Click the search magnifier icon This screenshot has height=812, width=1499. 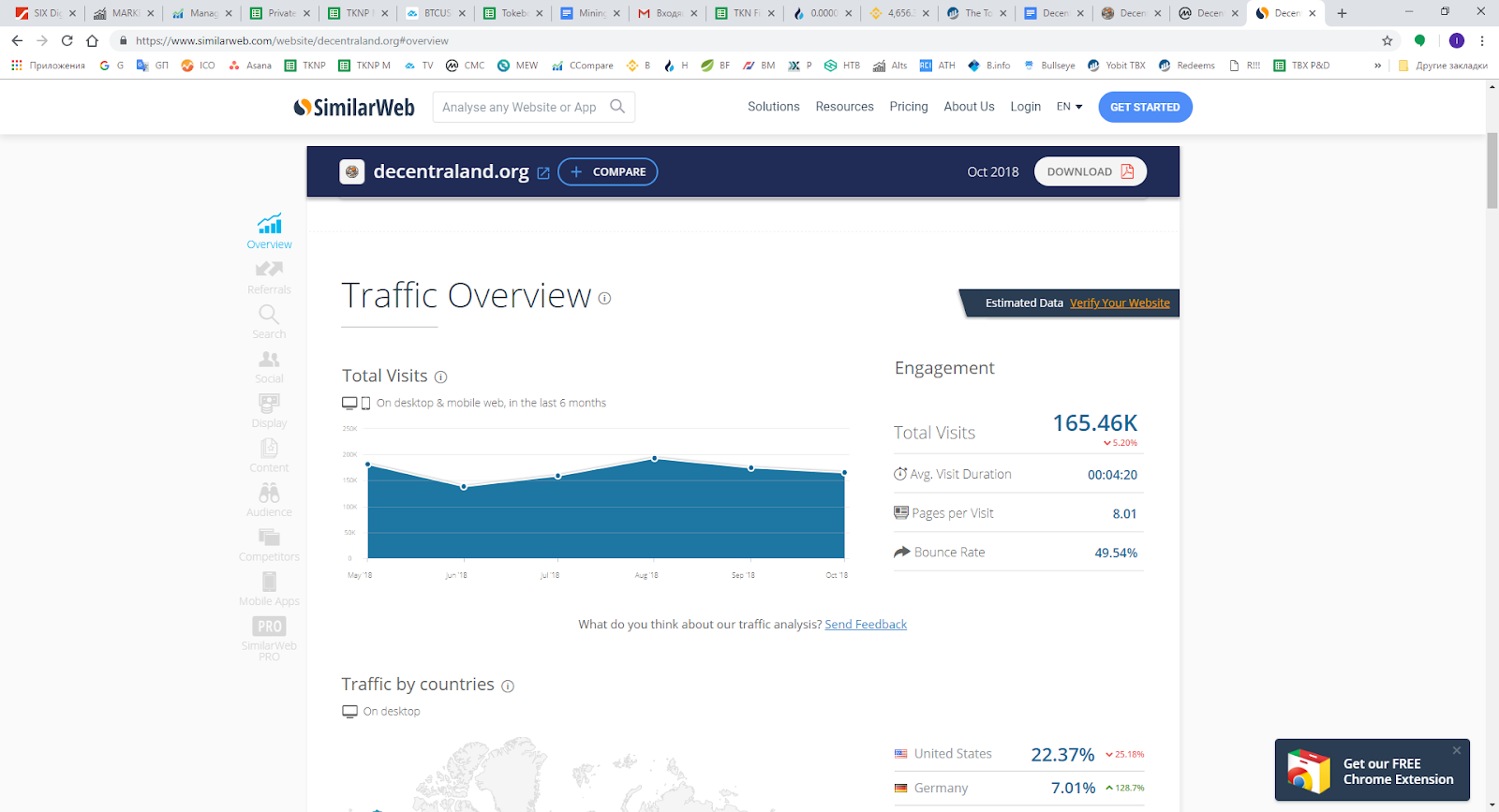coord(617,107)
